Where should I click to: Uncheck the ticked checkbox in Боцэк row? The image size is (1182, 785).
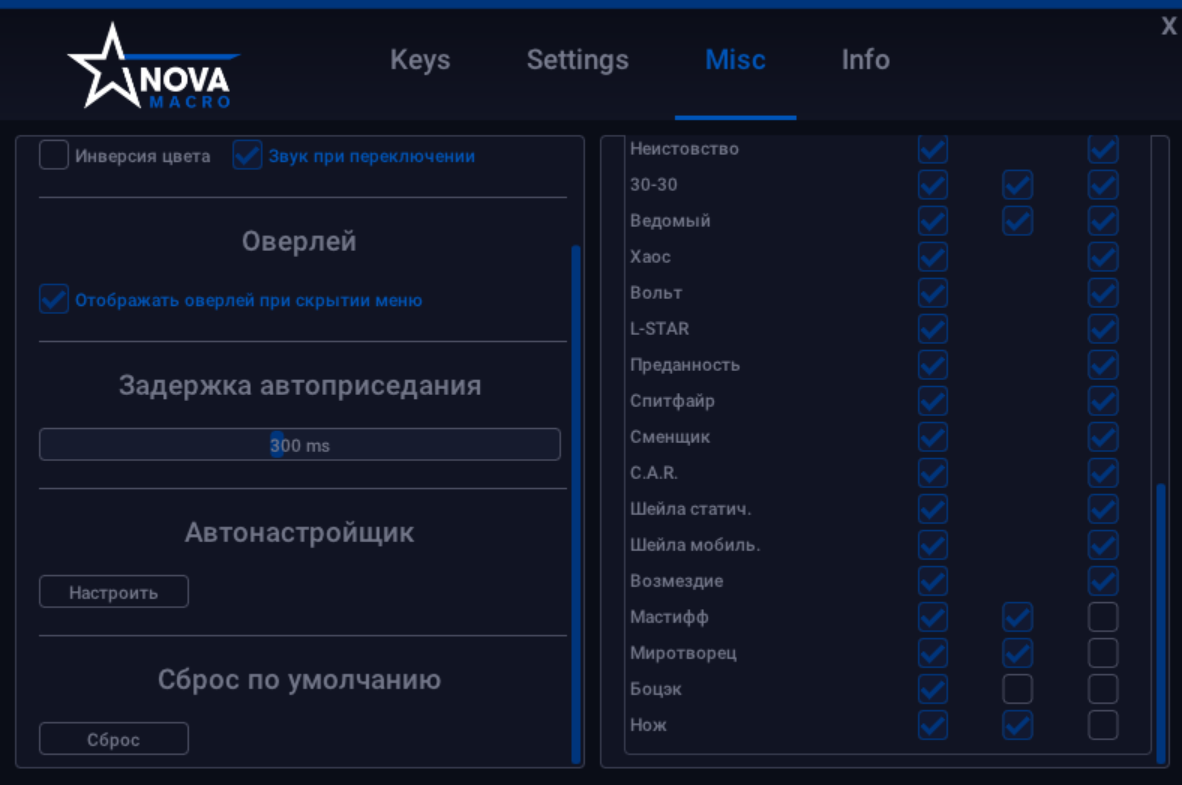932,689
